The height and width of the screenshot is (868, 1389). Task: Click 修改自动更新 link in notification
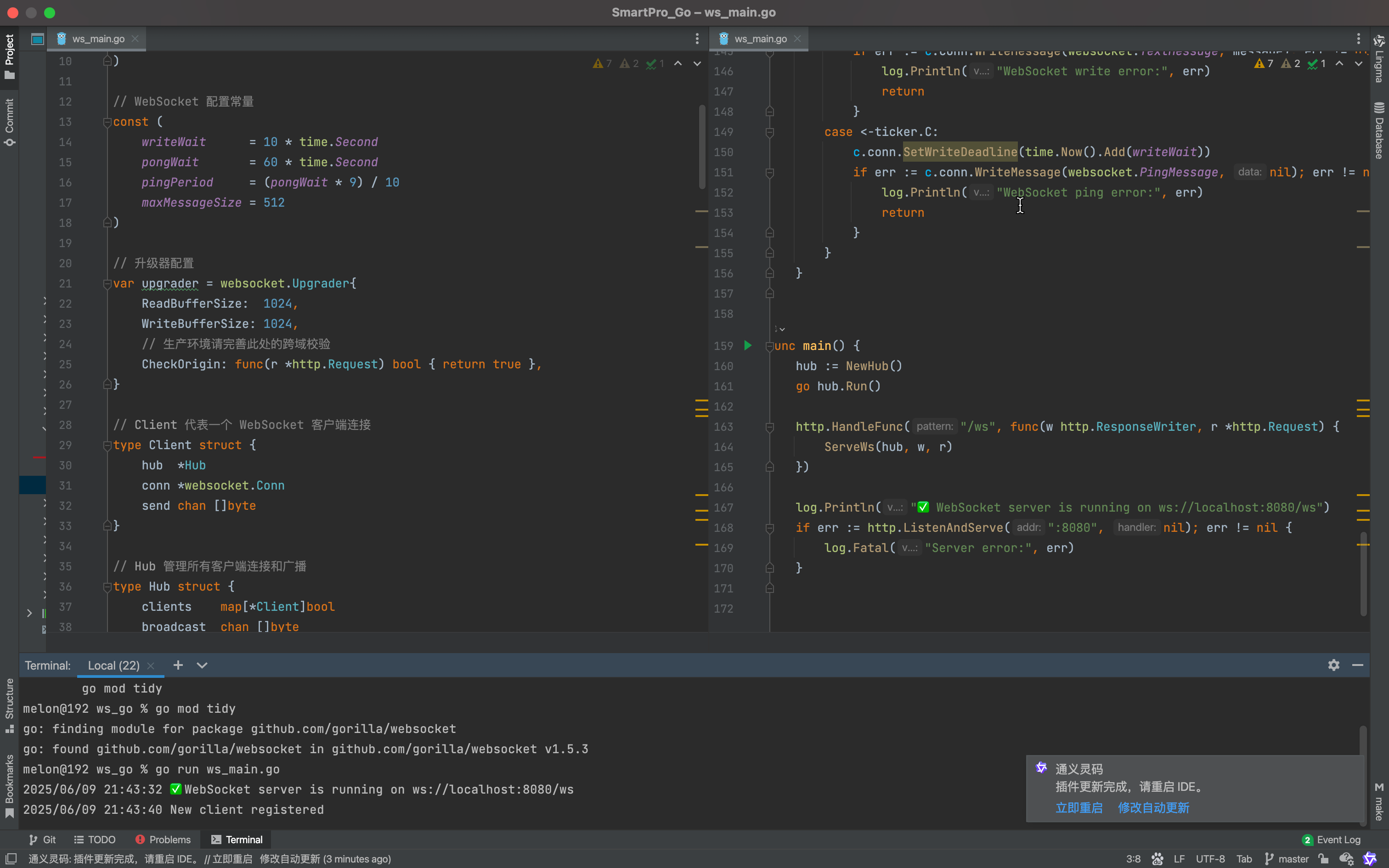[1153, 808]
